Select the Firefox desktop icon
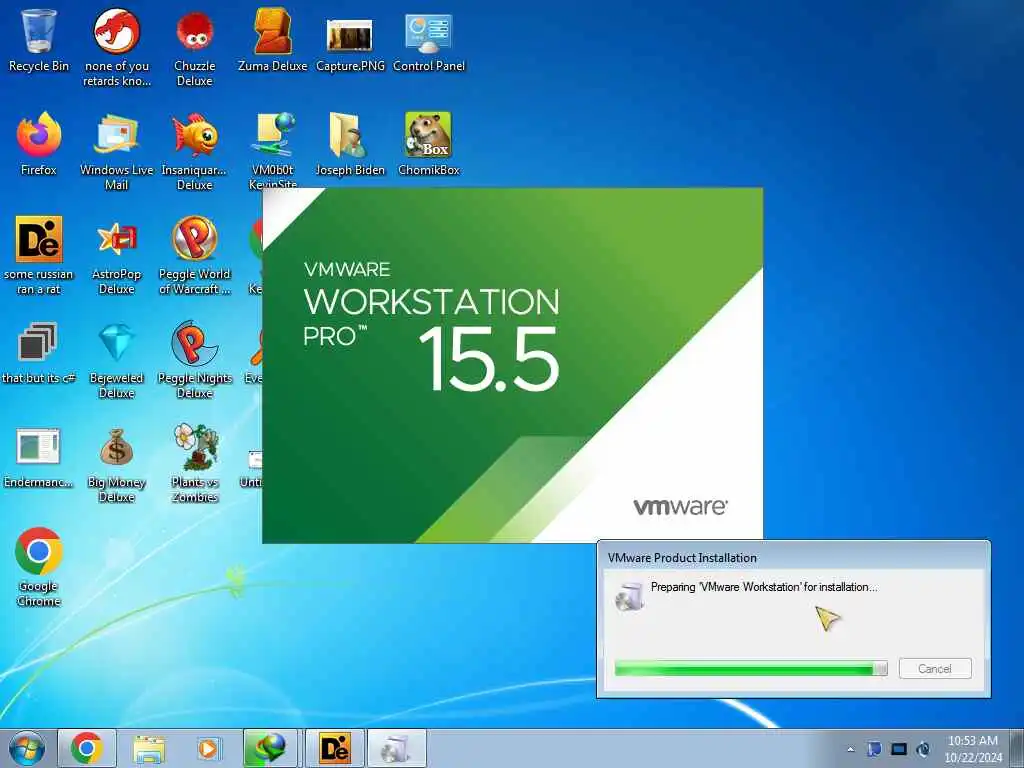The height and width of the screenshot is (768, 1024). click(39, 144)
